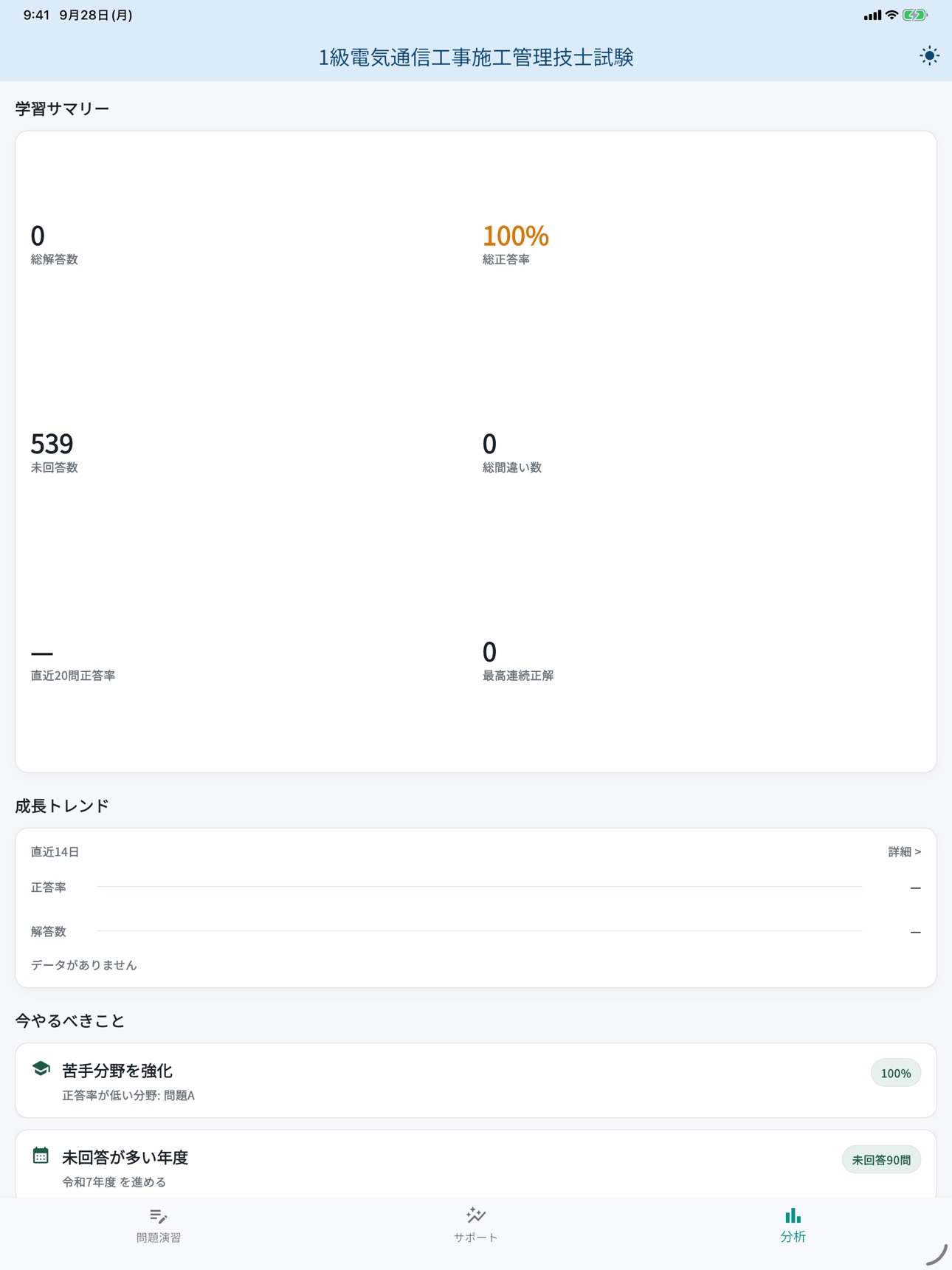Switch to the サポート tab

point(476,1226)
